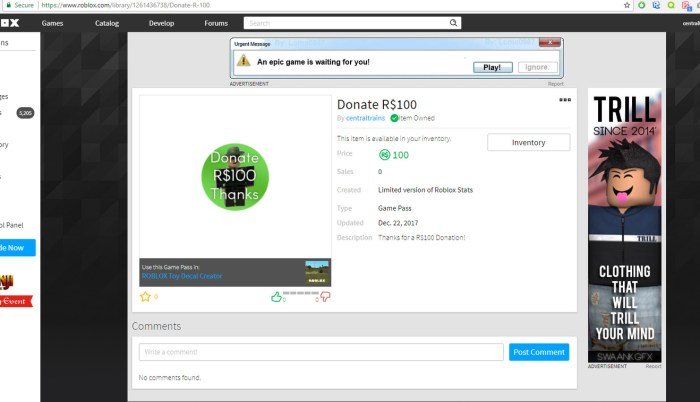Click the green extension icon in toolbar
The width and height of the screenshot is (700, 402).
642,5
